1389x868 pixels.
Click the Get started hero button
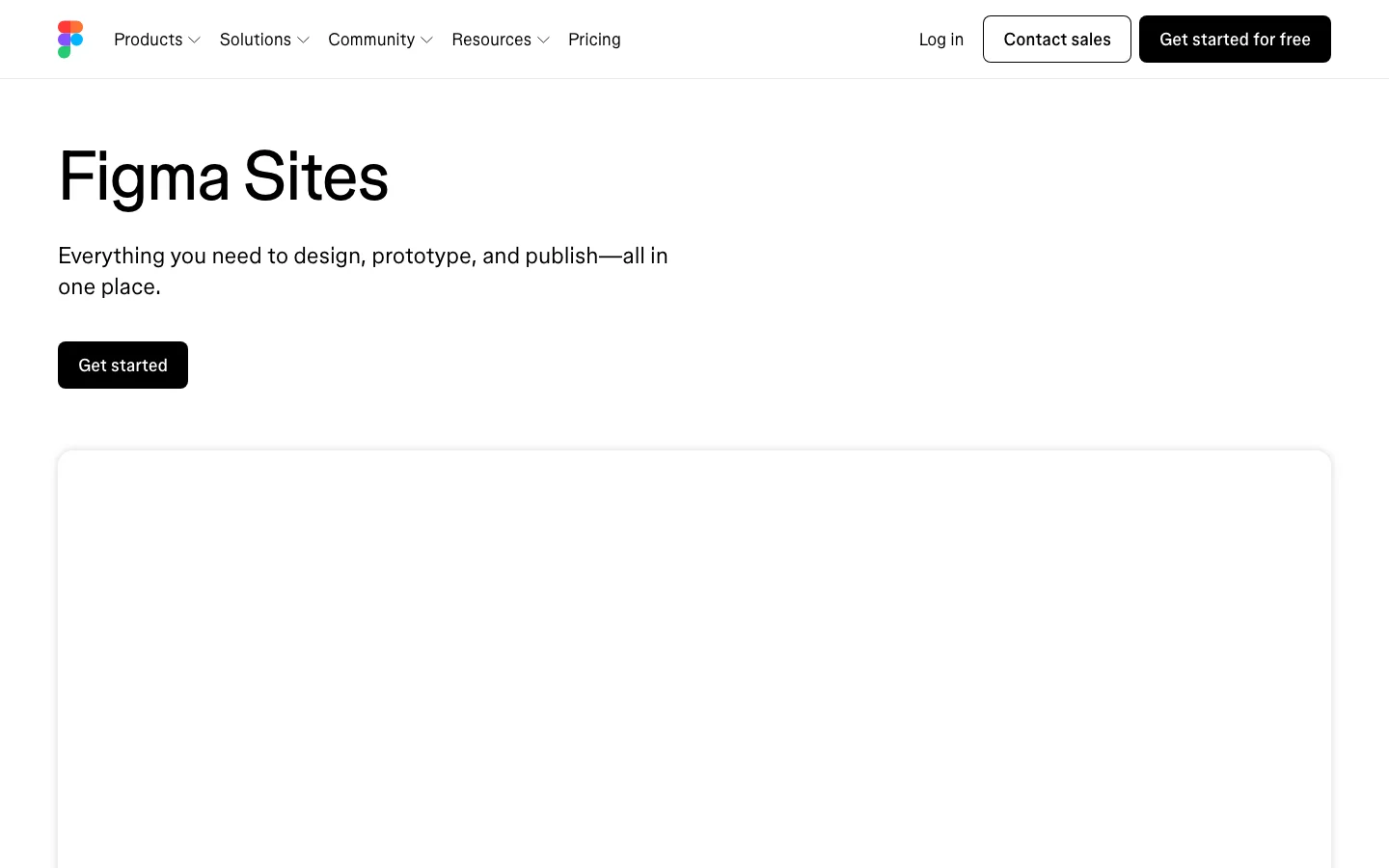point(123,366)
